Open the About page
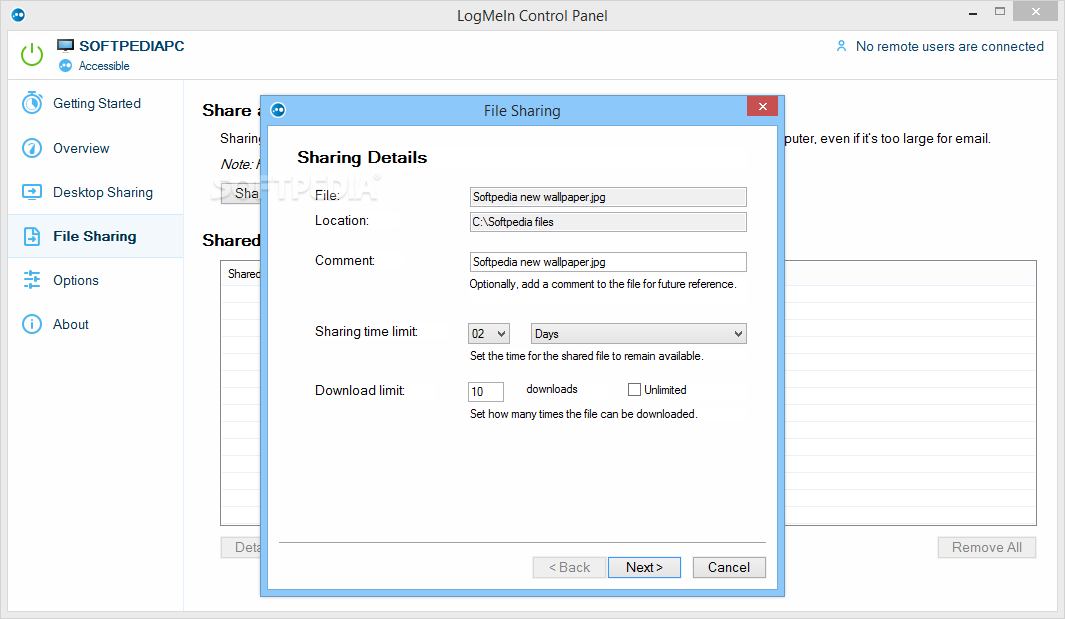Screen dimensions: 1065x619 click(96, 324)
